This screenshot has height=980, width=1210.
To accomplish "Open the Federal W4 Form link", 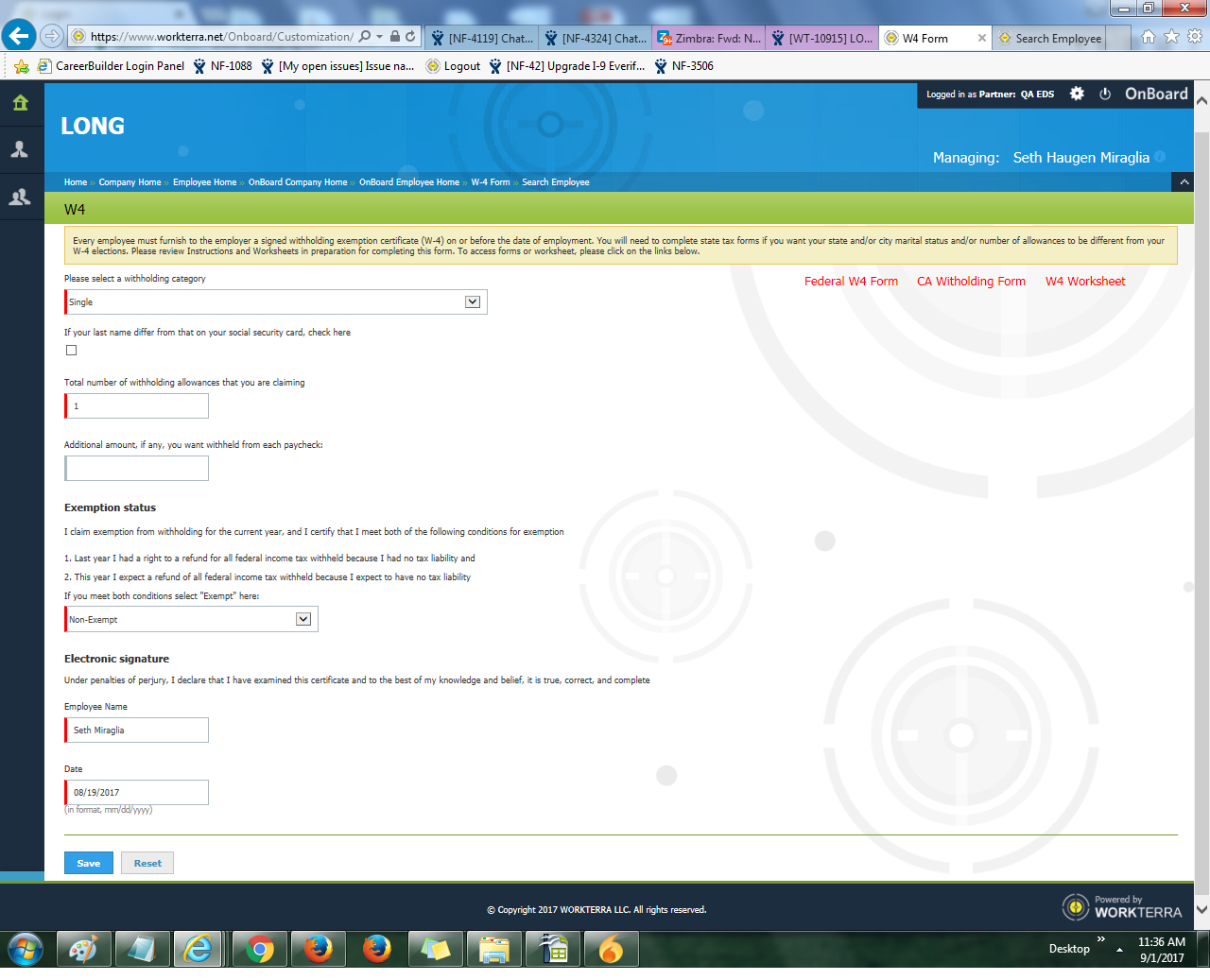I will [851, 281].
